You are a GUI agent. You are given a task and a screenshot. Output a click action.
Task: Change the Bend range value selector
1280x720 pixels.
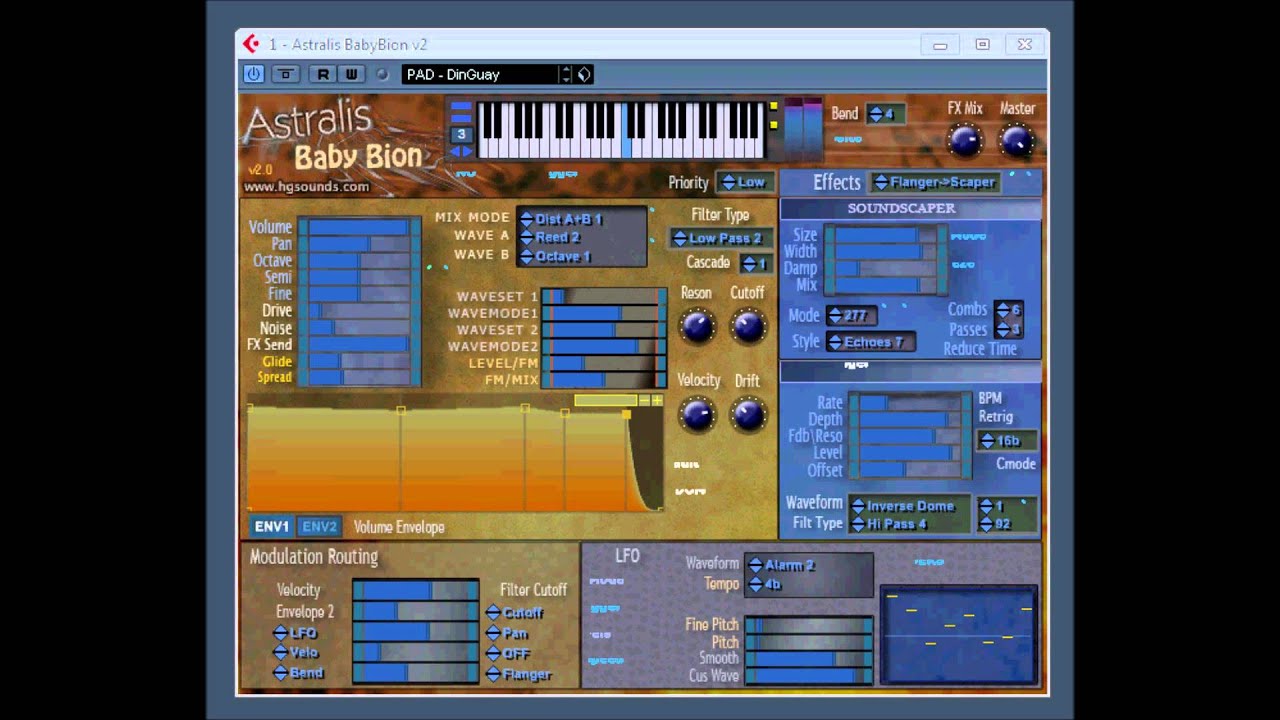point(885,114)
